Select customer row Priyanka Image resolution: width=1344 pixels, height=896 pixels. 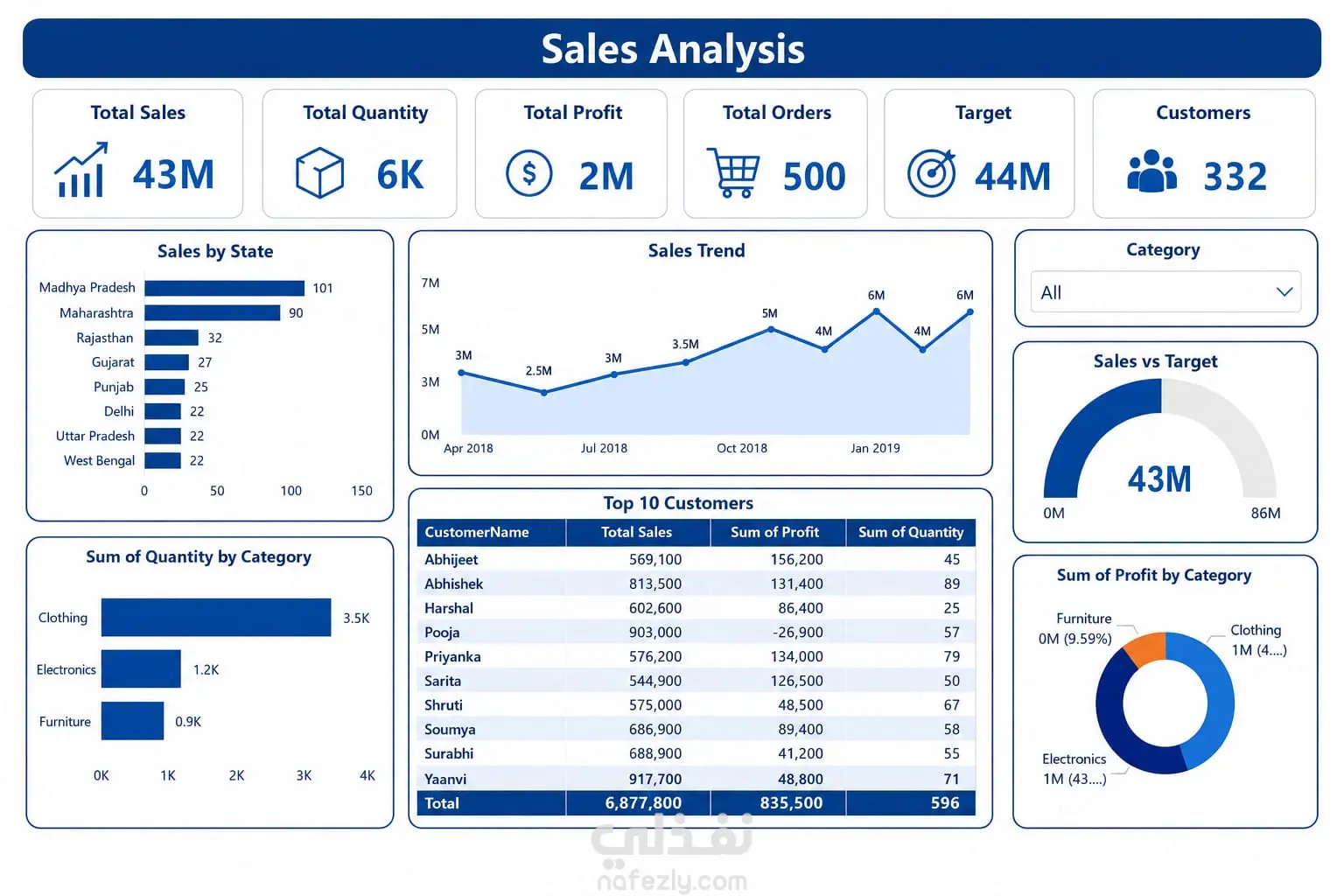click(x=696, y=656)
